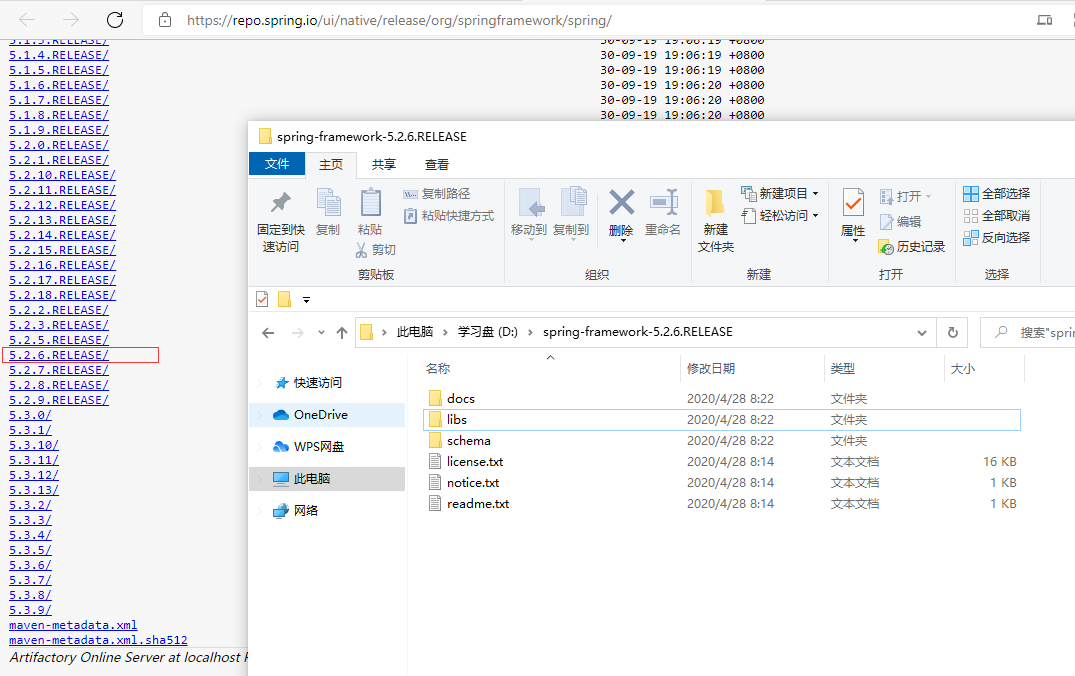Click Cut scissors icon
Viewport: 1075px width, 676px height.
pyautogui.click(x=361, y=250)
